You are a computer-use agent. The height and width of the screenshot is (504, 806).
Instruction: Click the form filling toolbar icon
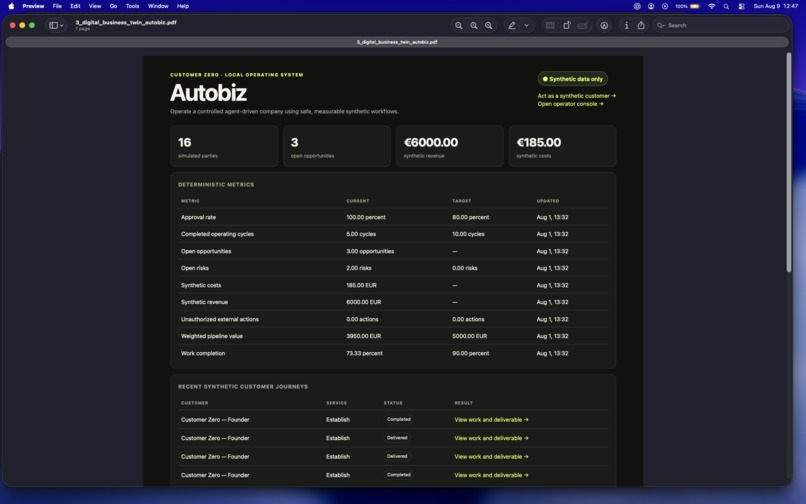[x=582, y=25]
